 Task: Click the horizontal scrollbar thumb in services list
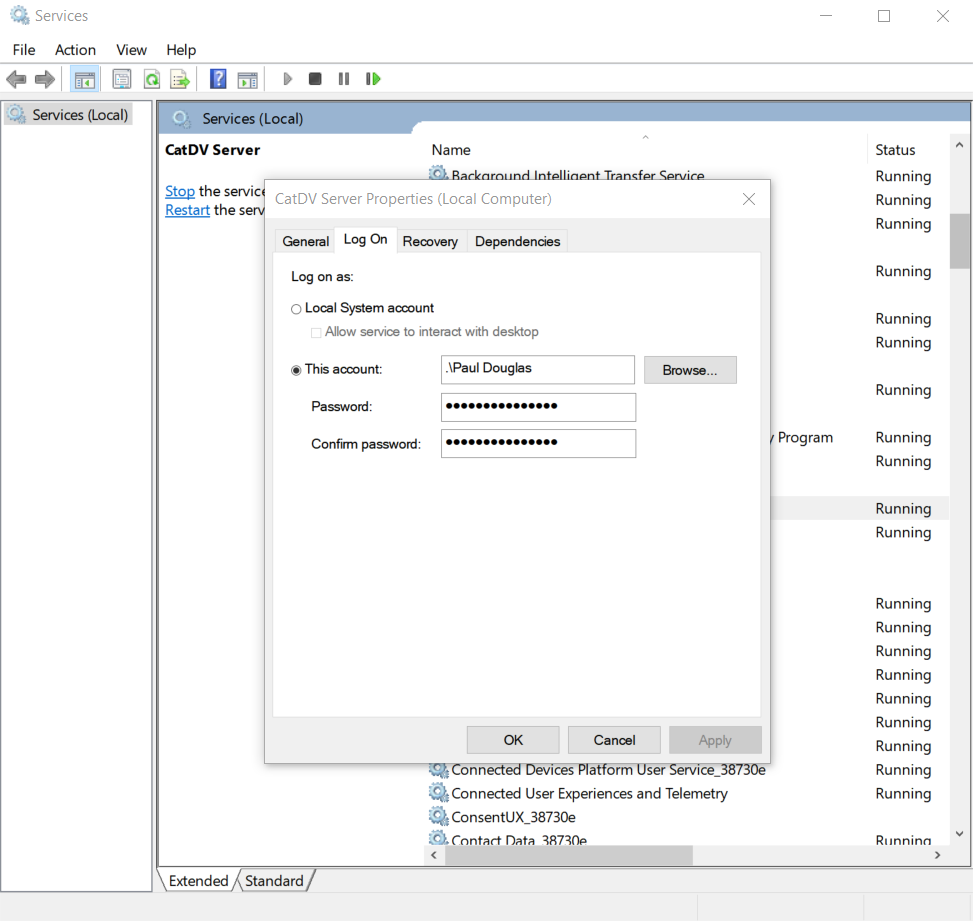click(568, 855)
